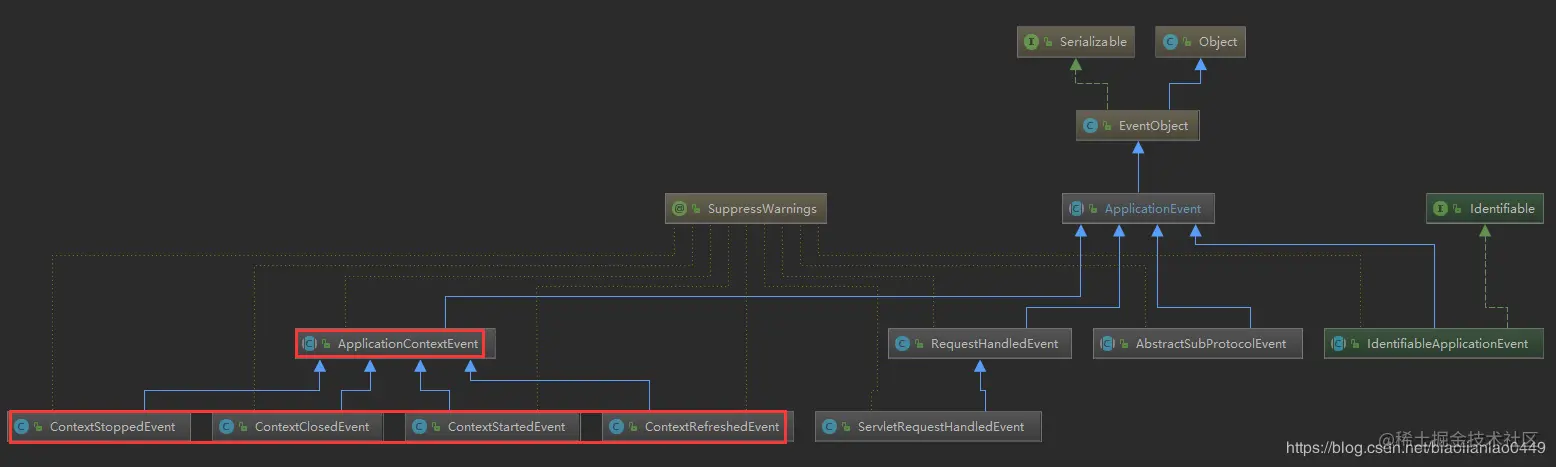The image size is (1556, 467).
Task: Select the AbstractSubProtocolEvent node
Action: (x=1198, y=344)
